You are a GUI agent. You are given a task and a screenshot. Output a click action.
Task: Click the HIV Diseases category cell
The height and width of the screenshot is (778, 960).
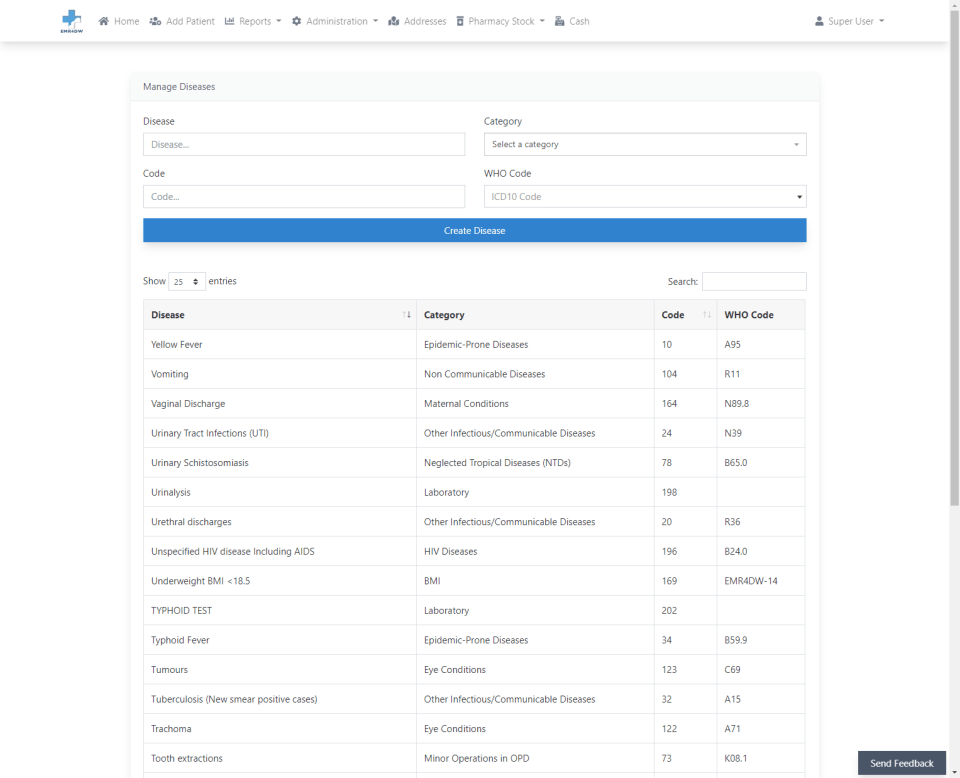click(534, 551)
